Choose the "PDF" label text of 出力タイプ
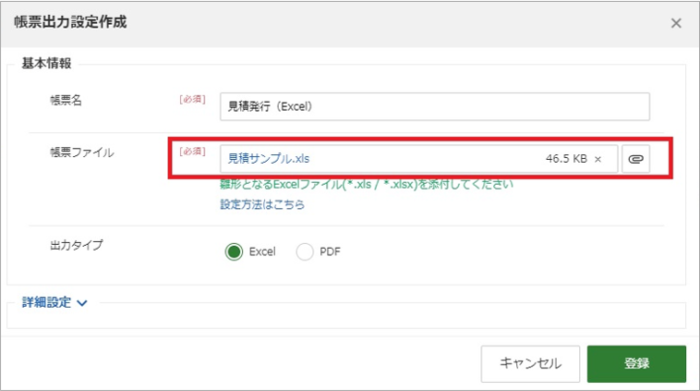The image size is (700, 391). point(330,252)
